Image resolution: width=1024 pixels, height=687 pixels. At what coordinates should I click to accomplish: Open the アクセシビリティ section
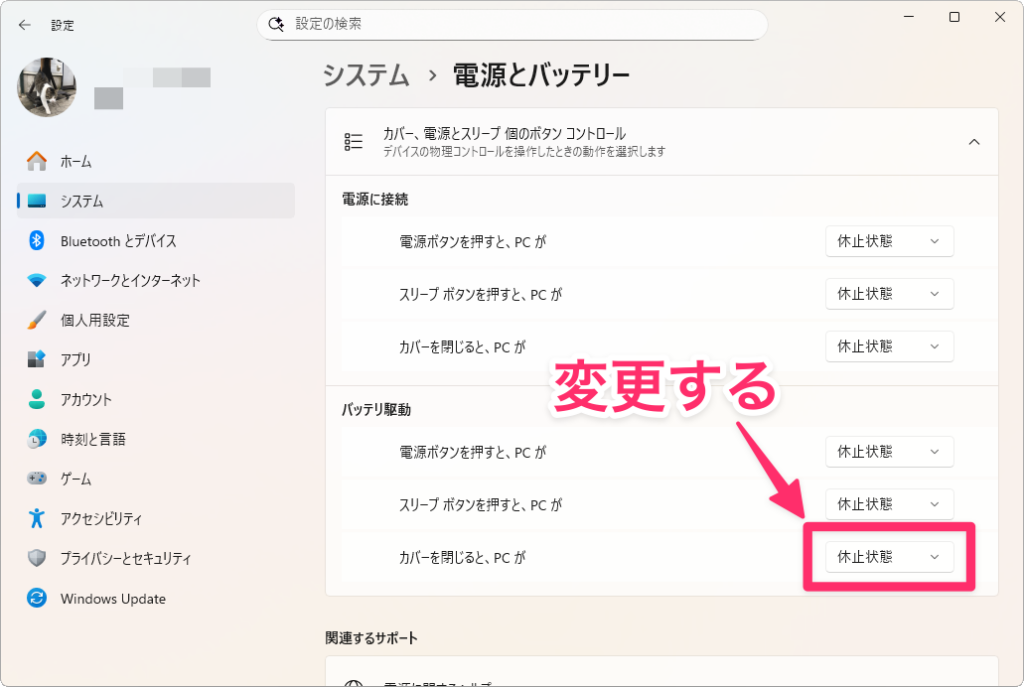tap(101, 519)
